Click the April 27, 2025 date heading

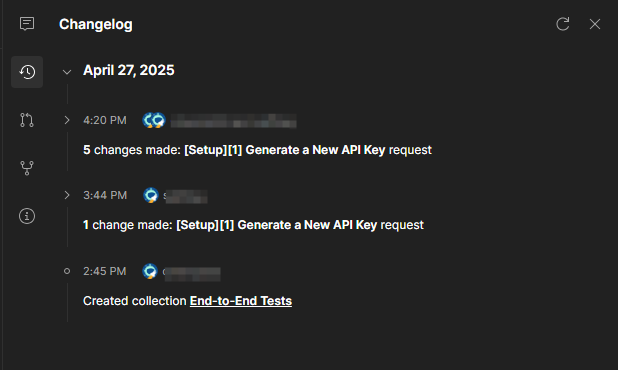pos(128,70)
